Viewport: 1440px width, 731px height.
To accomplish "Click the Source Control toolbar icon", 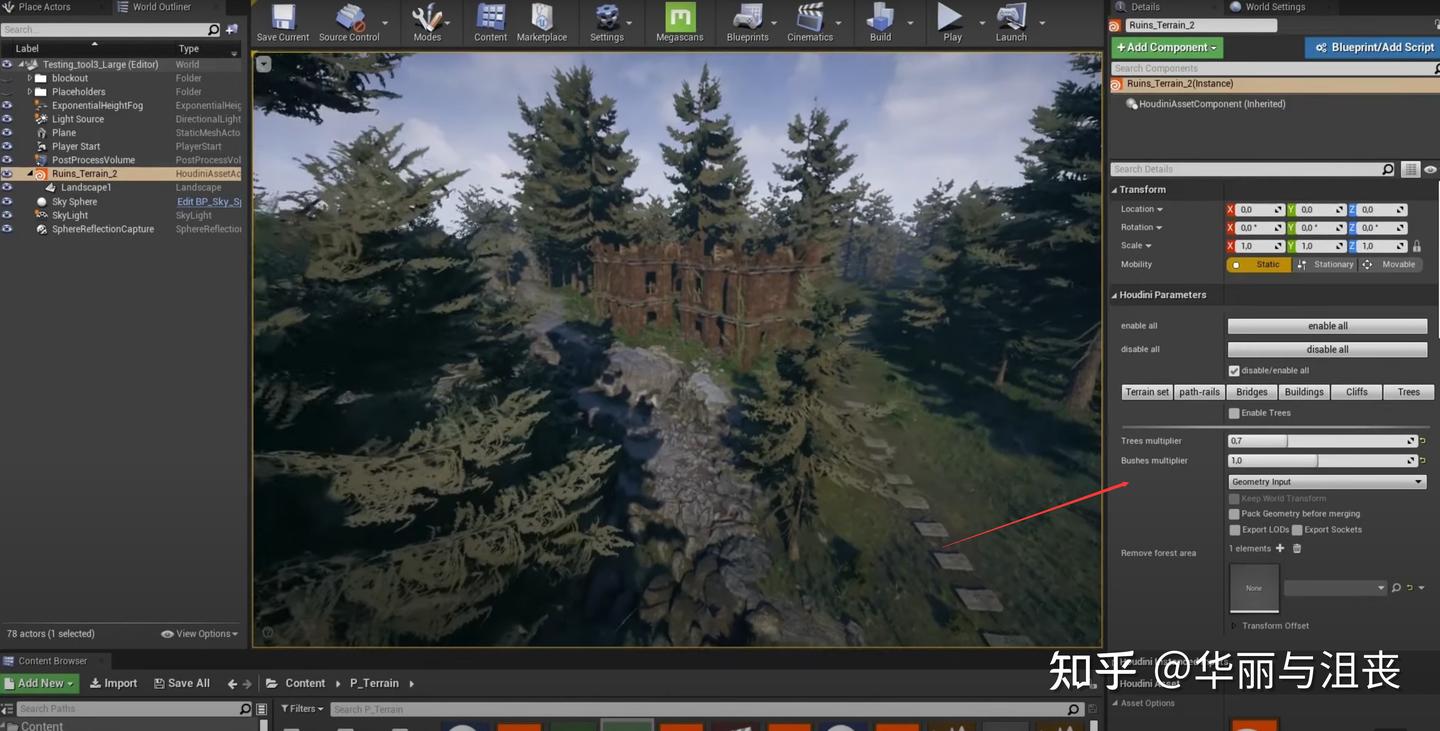I will coord(349,20).
